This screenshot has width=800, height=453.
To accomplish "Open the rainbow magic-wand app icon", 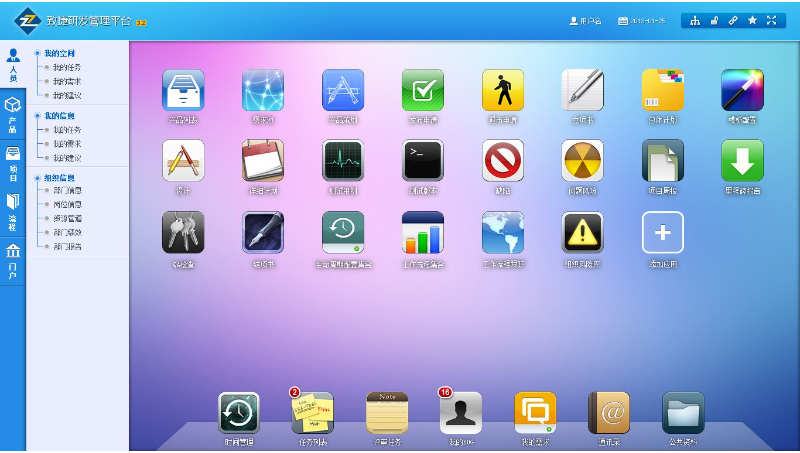I will (x=742, y=90).
